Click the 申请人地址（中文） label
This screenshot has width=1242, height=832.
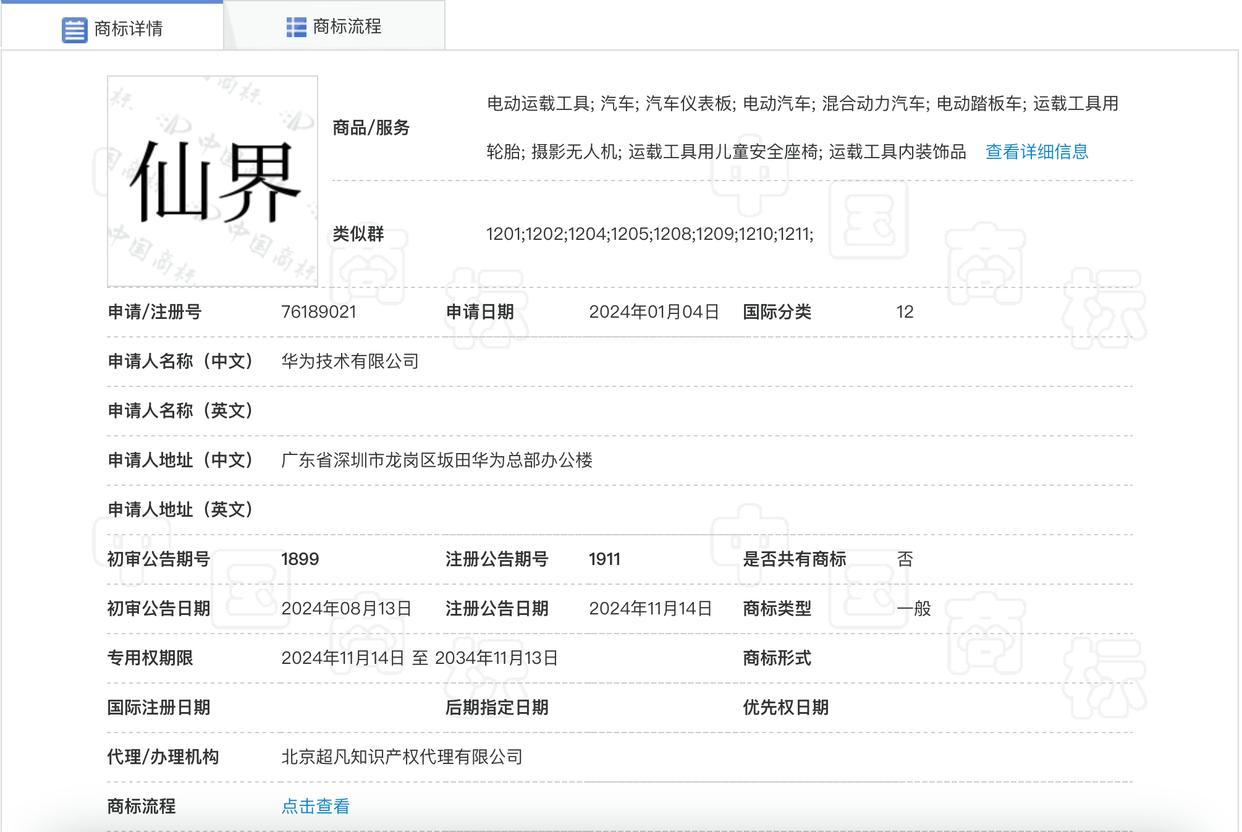click(x=181, y=460)
